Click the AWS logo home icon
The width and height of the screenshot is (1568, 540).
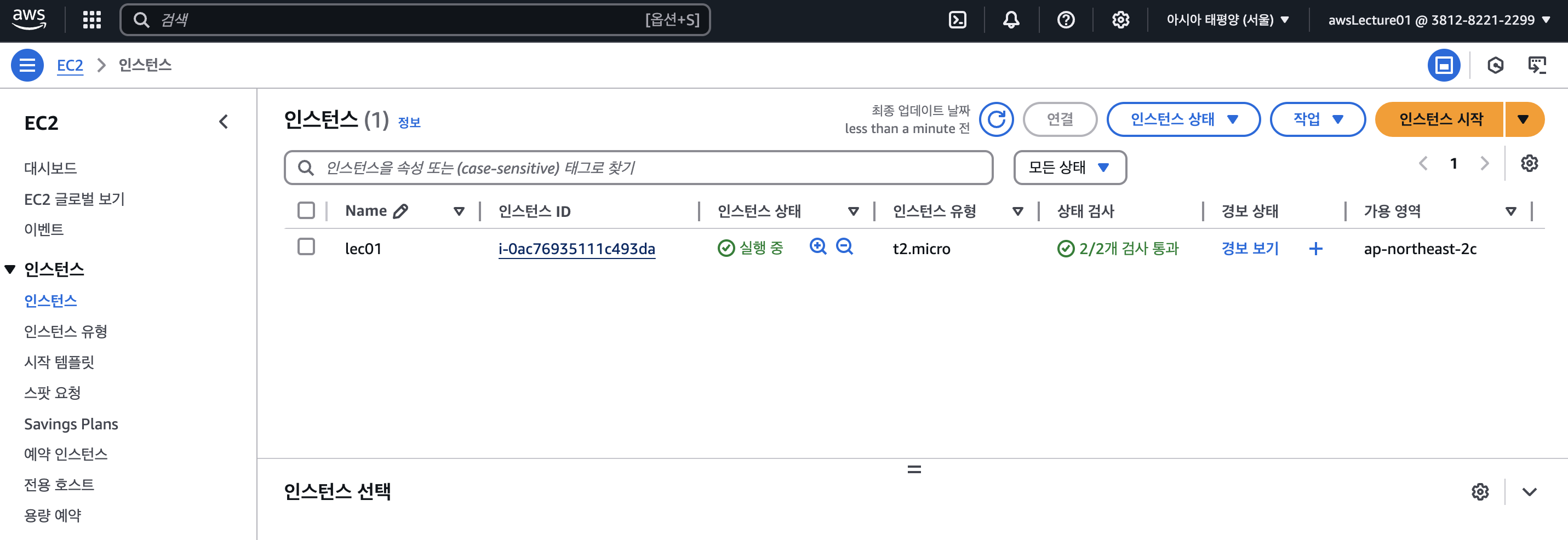tap(29, 20)
